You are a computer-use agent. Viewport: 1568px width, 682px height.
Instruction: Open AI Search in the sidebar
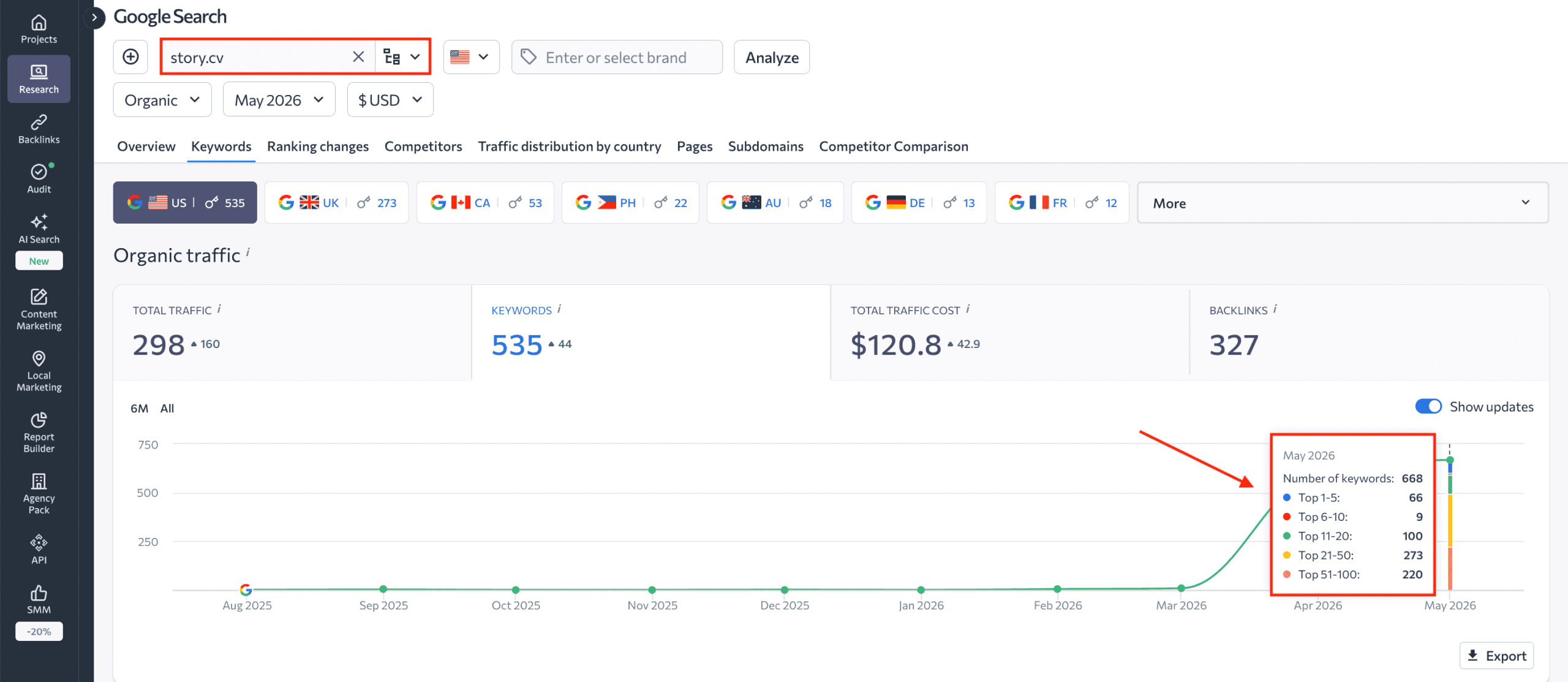coord(39,229)
